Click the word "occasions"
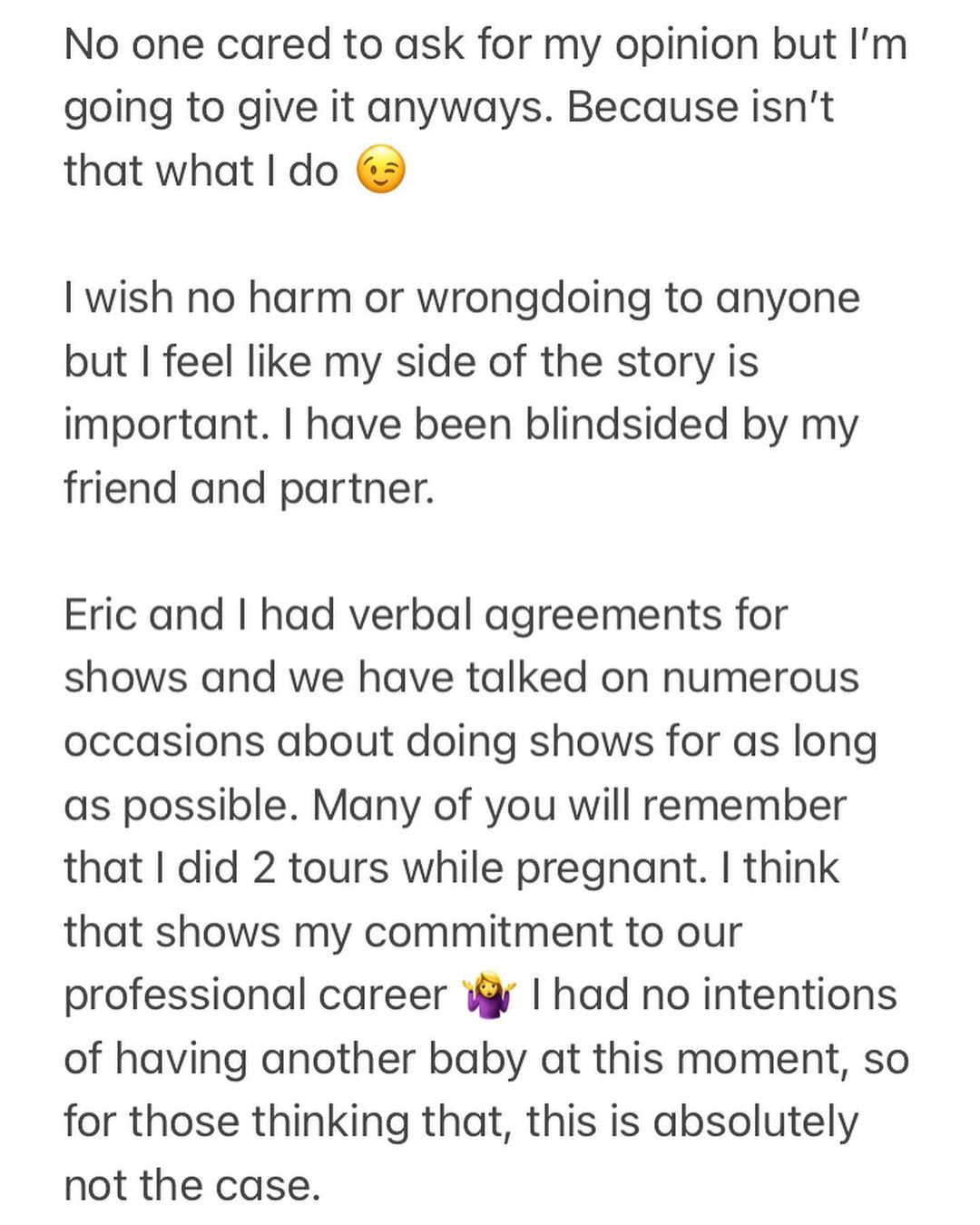This screenshot has width=980, height=1225. [162, 742]
